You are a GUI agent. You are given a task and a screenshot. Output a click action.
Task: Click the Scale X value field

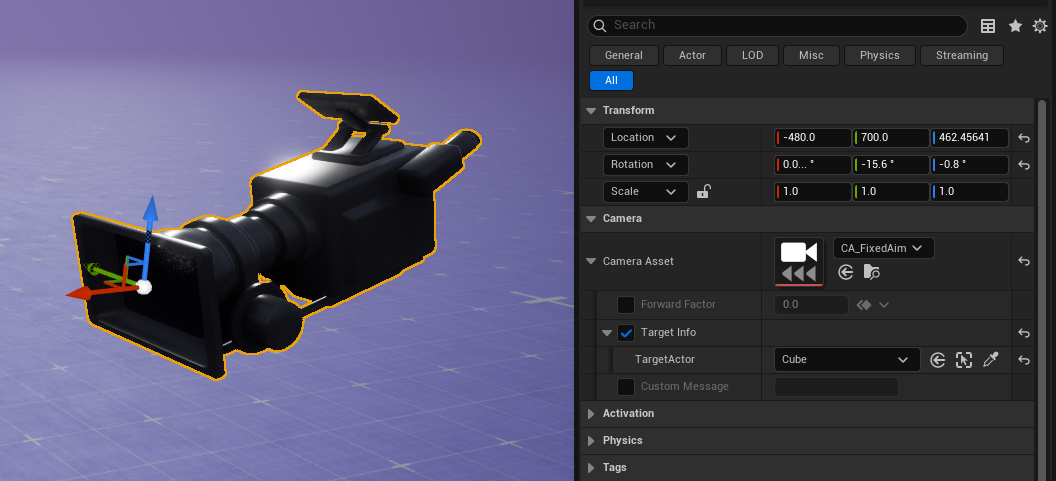[x=813, y=192]
